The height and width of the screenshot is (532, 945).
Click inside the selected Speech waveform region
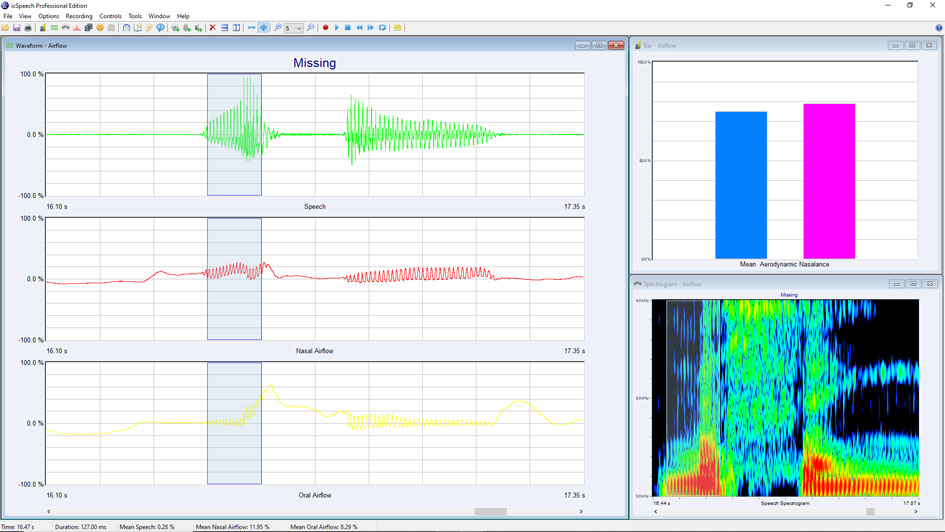(x=234, y=134)
